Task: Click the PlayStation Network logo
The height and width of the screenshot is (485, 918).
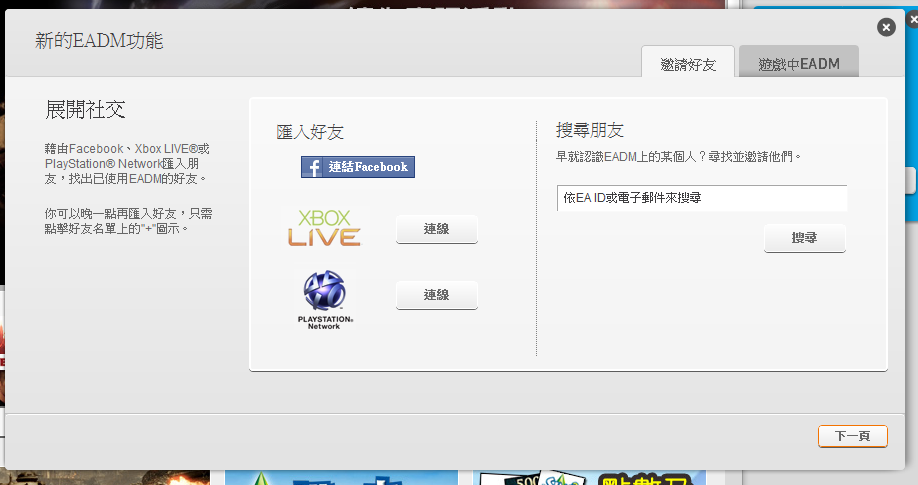Action: click(324, 299)
